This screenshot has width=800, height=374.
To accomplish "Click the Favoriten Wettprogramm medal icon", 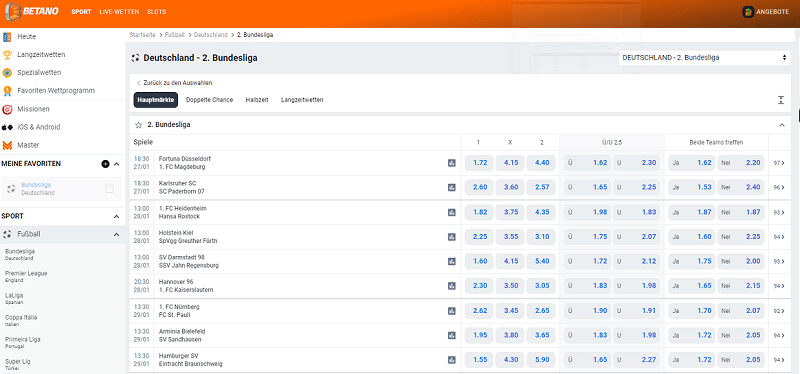I will coord(7,91).
